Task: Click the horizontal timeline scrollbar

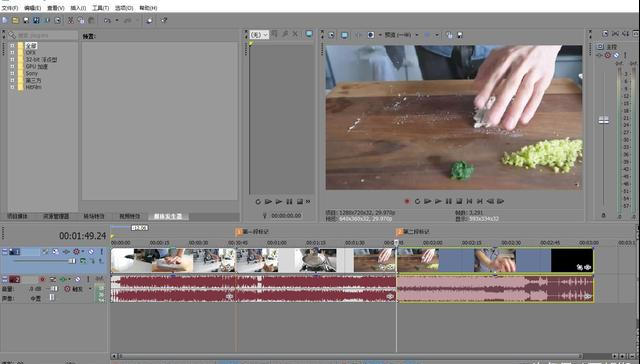Action: (x=350, y=356)
